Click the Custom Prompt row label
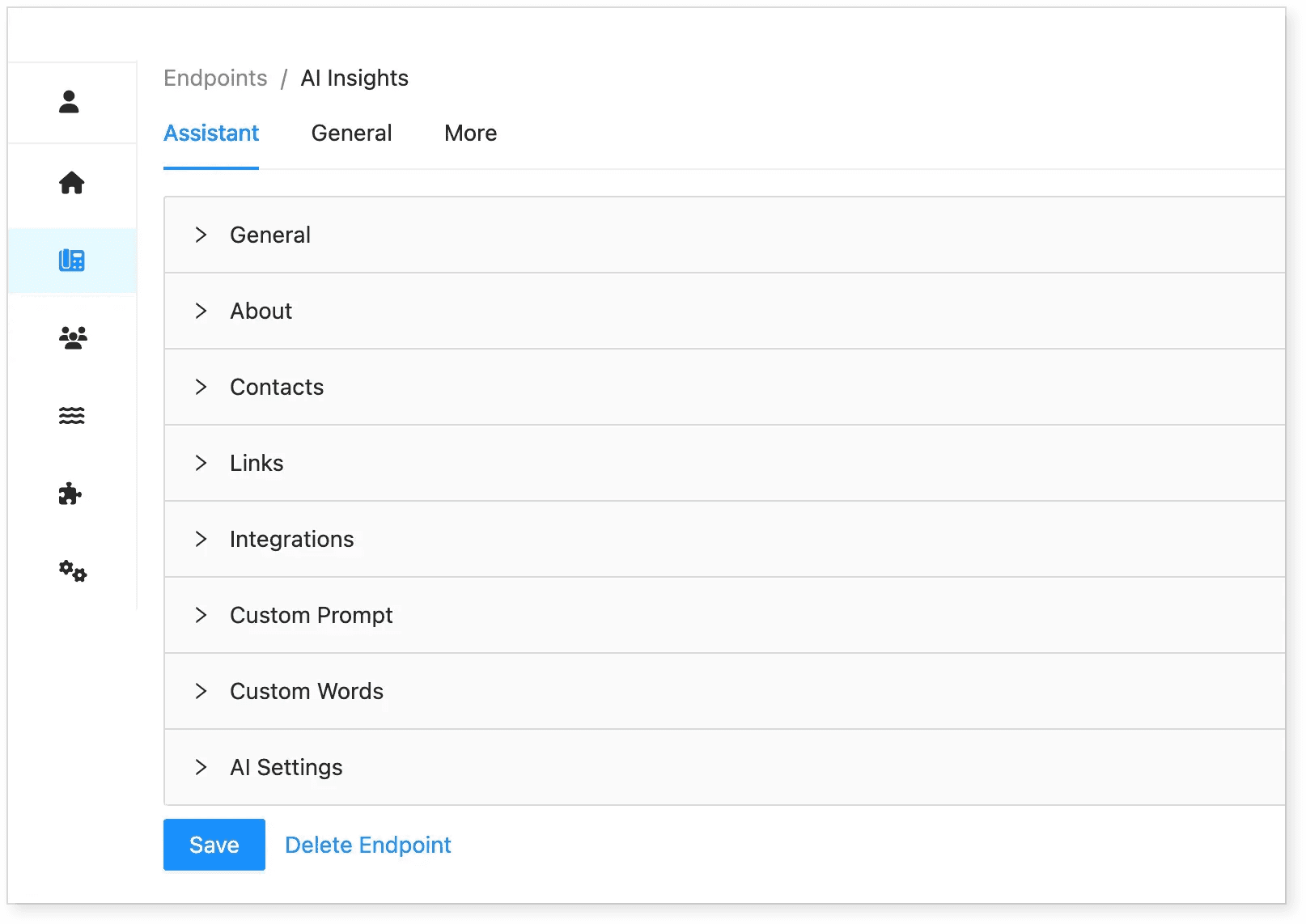 (312, 615)
